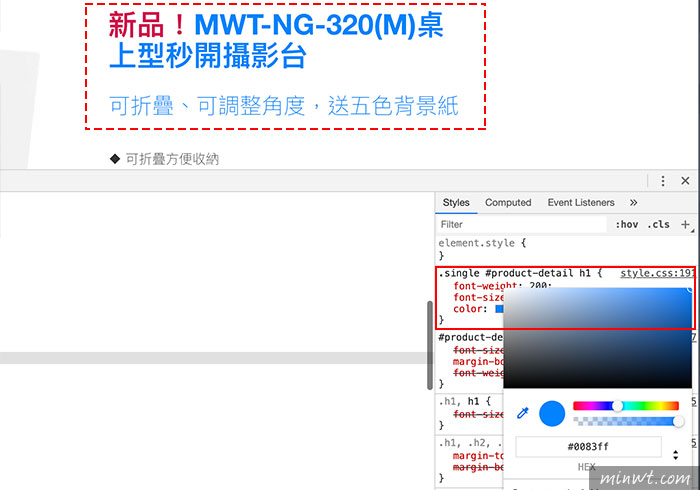Click the hue slider handle
Image resolution: width=700 pixels, height=490 pixels.
617,406
